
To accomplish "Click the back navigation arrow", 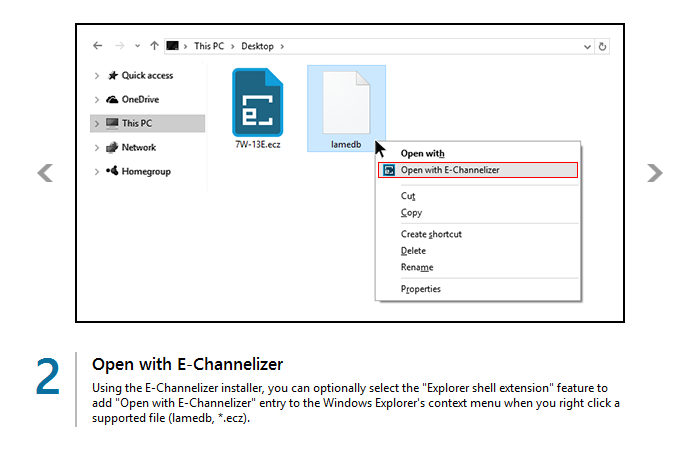I will (x=97, y=46).
